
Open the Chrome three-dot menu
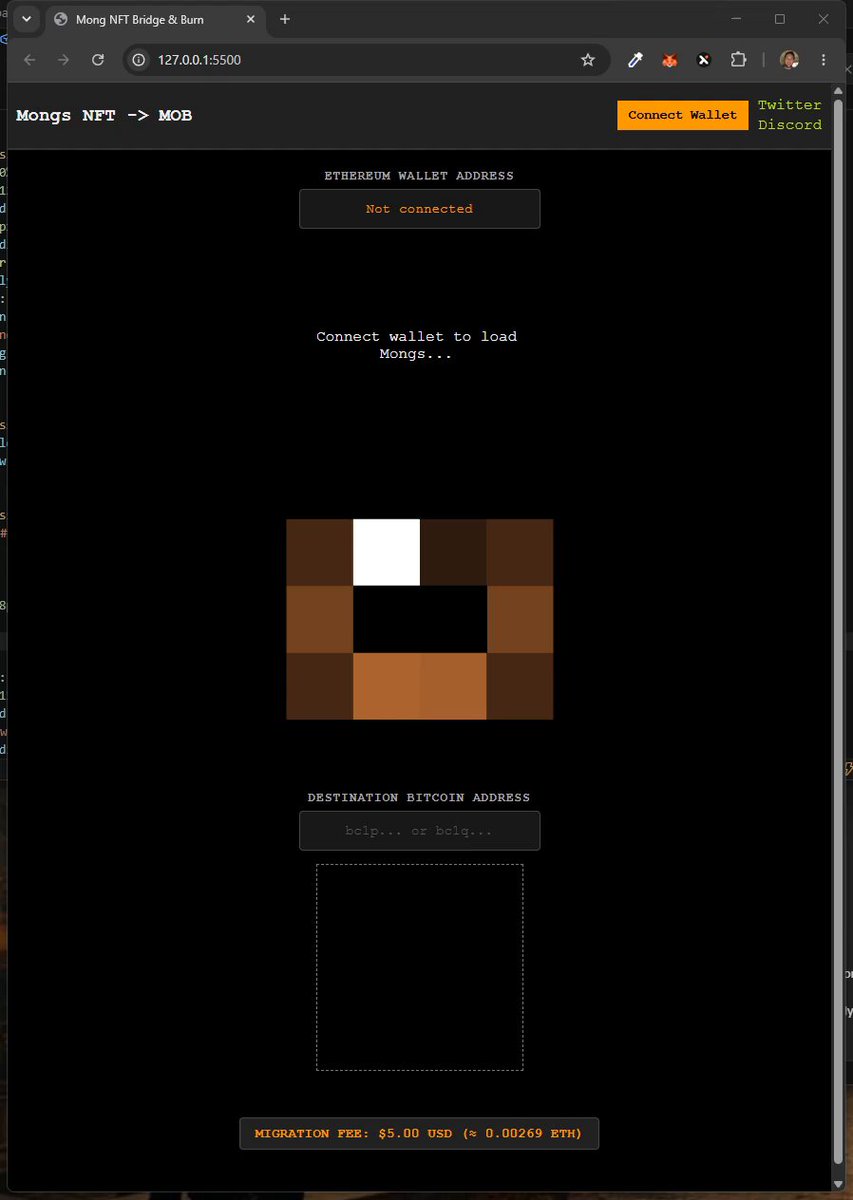(823, 60)
